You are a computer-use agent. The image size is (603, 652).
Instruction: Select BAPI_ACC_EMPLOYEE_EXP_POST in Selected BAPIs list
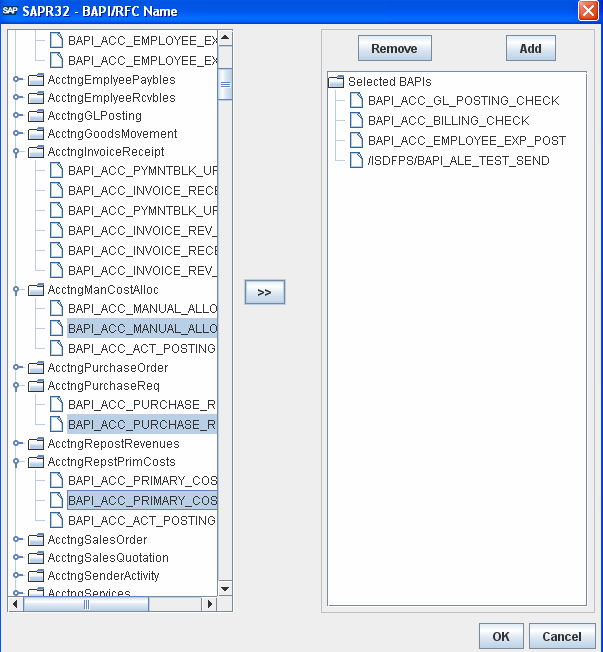click(x=466, y=141)
